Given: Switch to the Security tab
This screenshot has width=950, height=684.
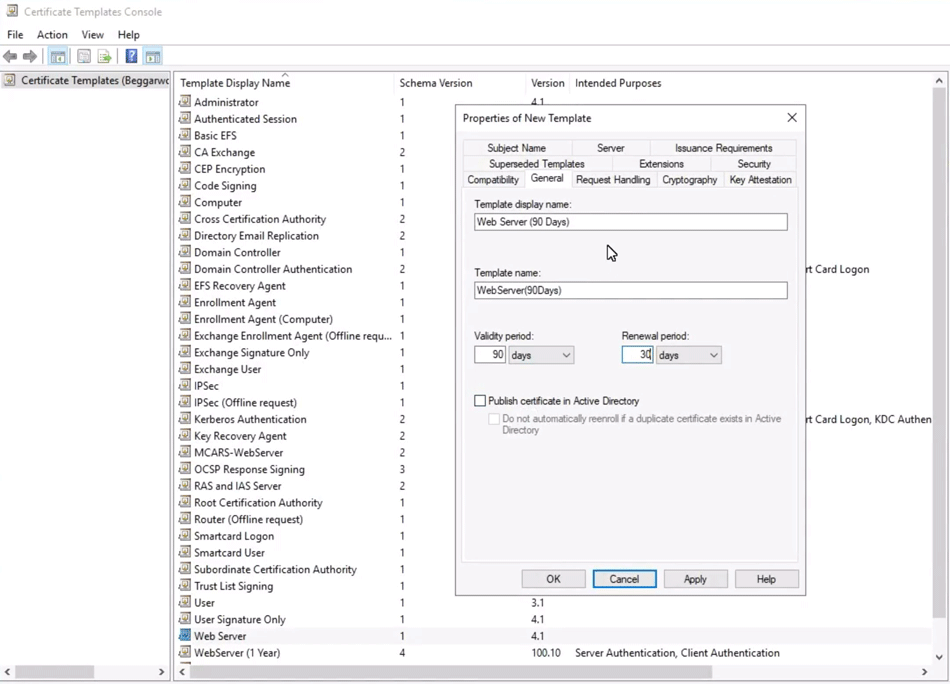Looking at the screenshot, I should [753, 164].
